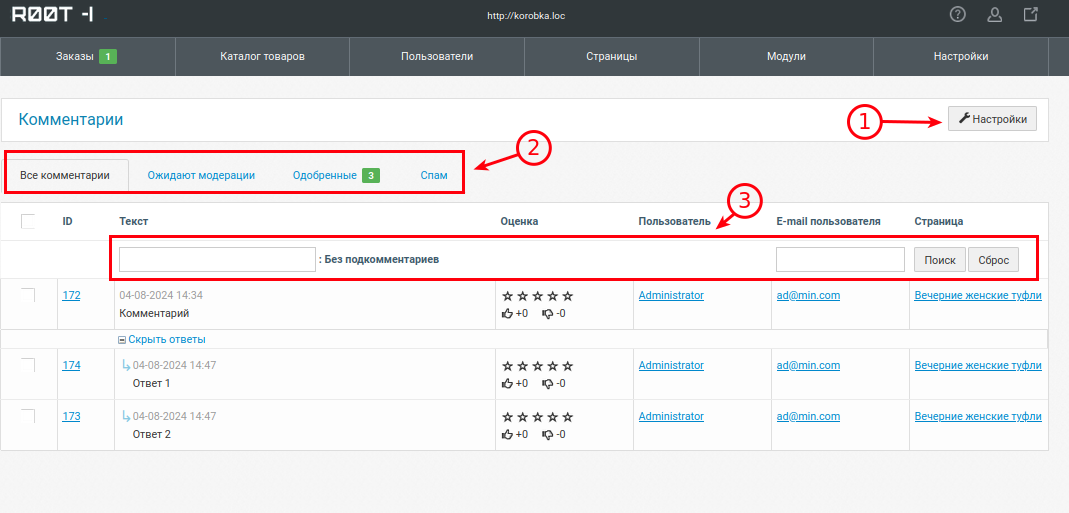Click thumbs-up icon for comment 172
The image size is (1069, 513).
click(507, 314)
